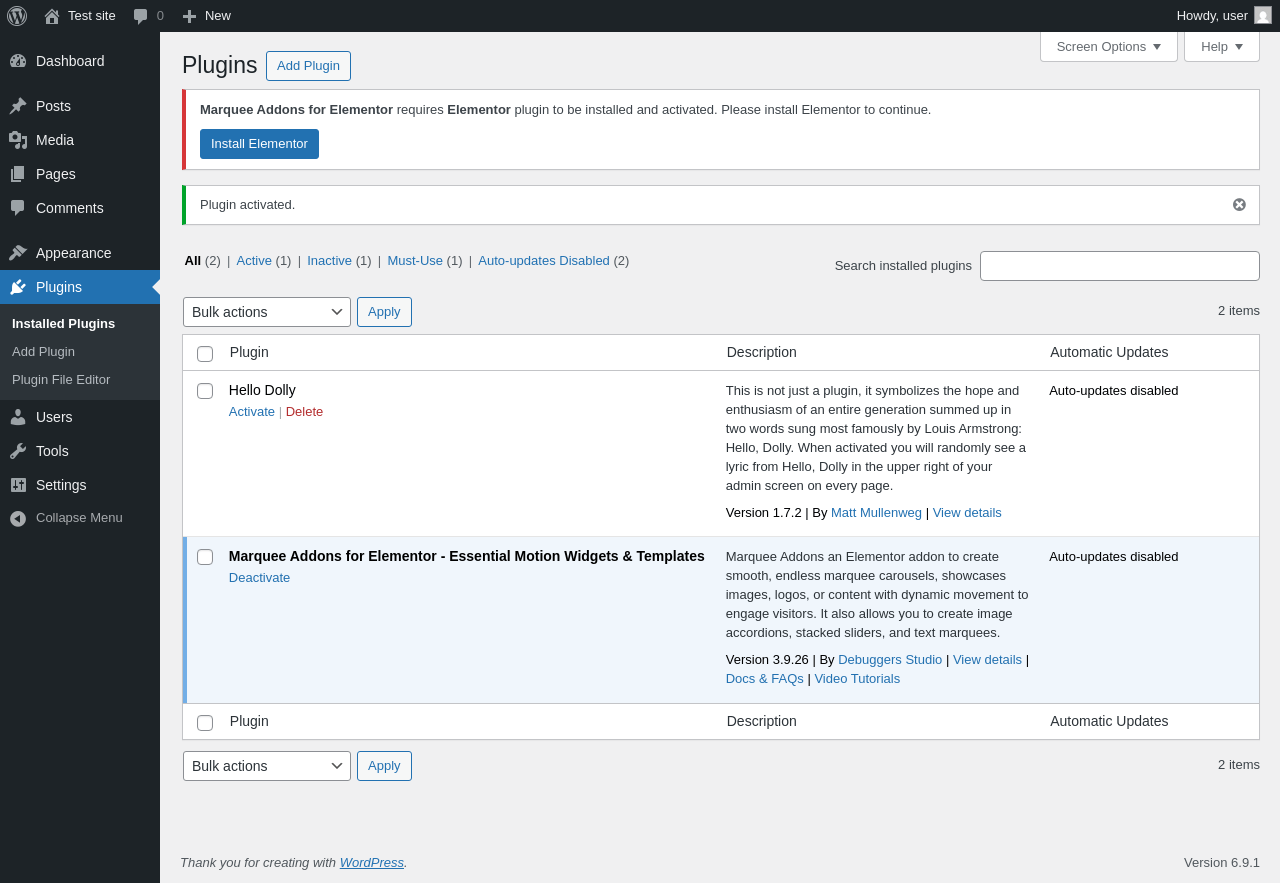Deactivate the Marquee Addons plugin
Screen dimensions: 1280x883
pyautogui.click(x=259, y=578)
